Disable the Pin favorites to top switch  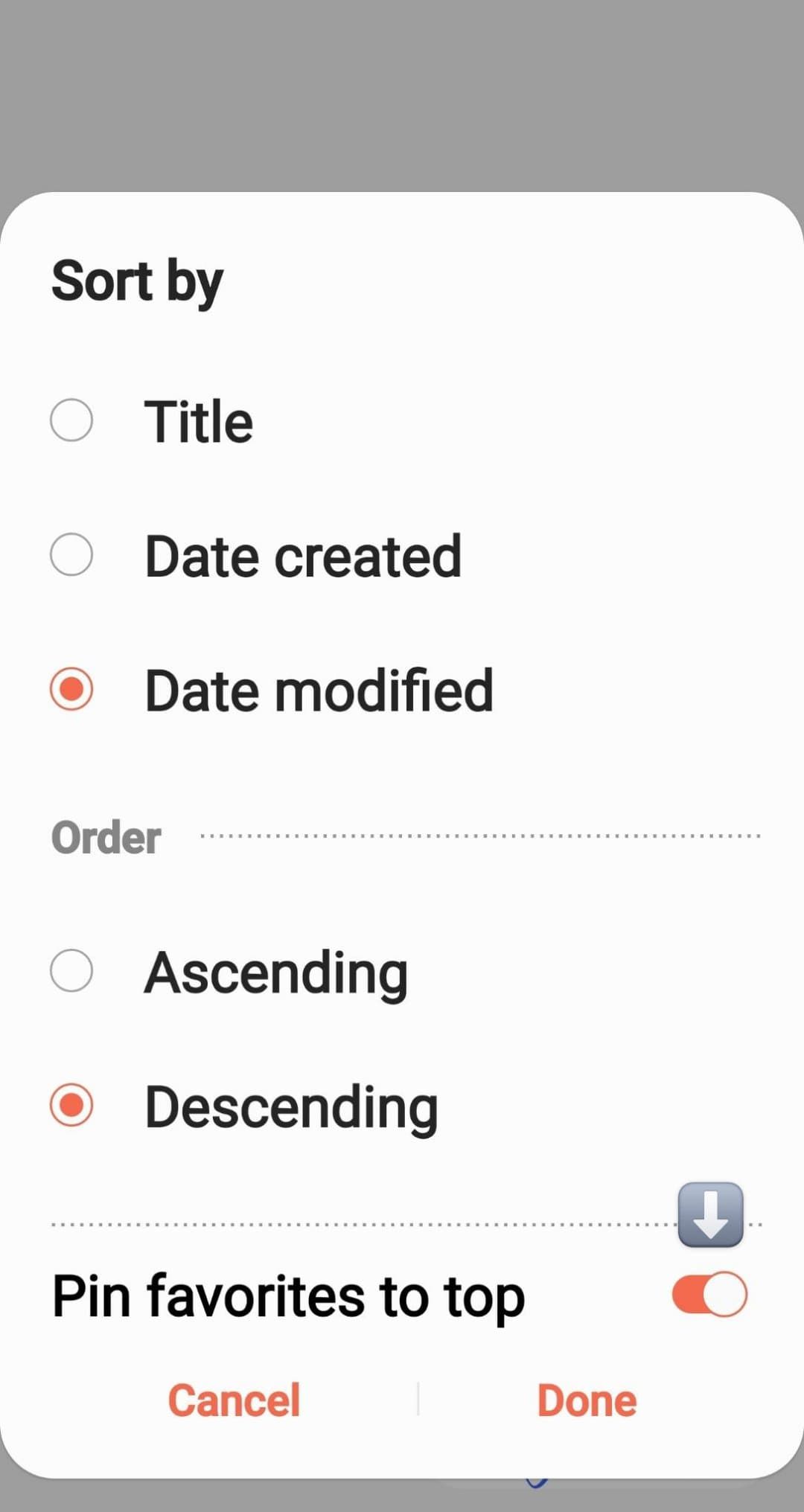(x=709, y=1294)
